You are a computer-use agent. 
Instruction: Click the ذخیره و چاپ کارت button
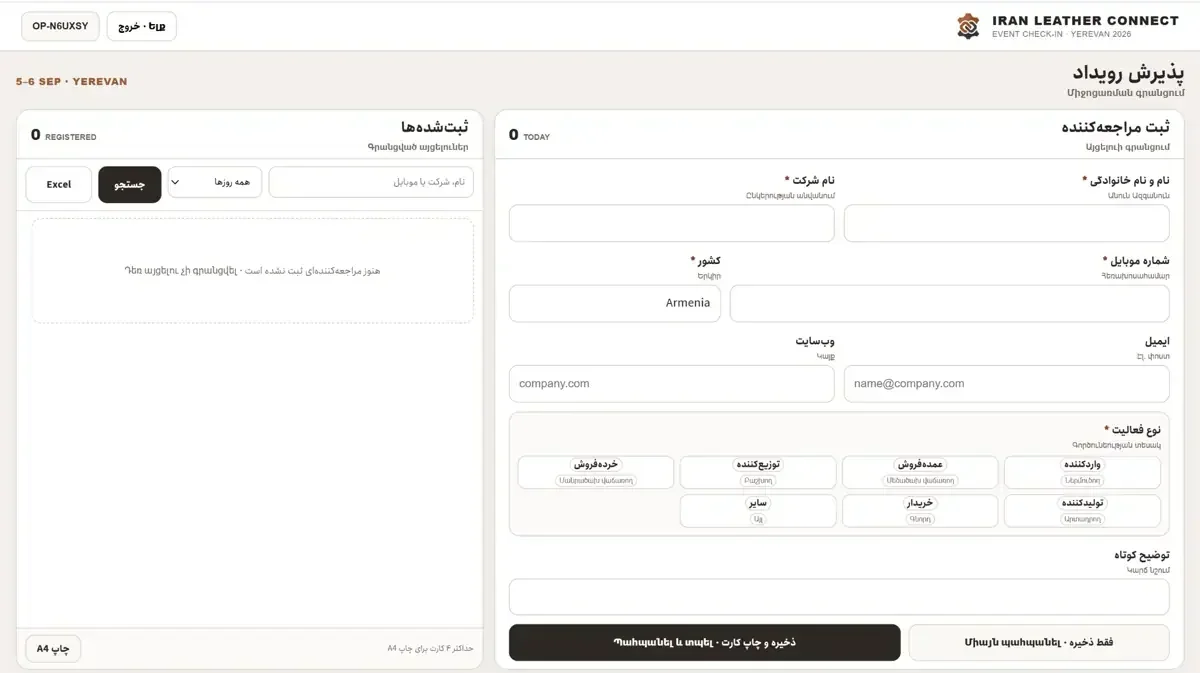click(704, 642)
